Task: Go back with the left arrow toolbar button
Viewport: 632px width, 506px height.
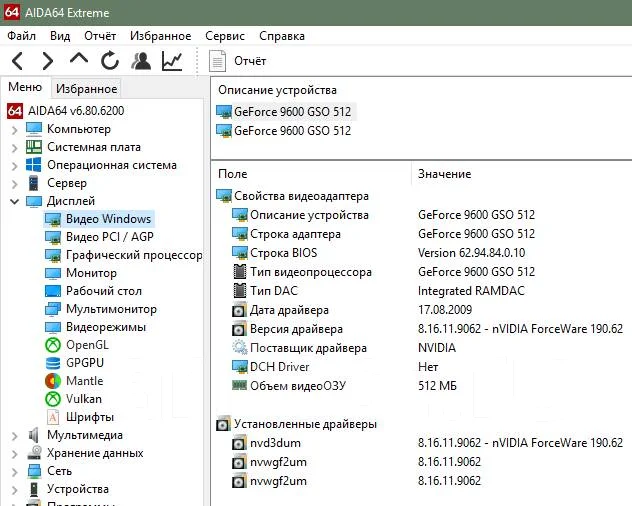Action: 17,61
